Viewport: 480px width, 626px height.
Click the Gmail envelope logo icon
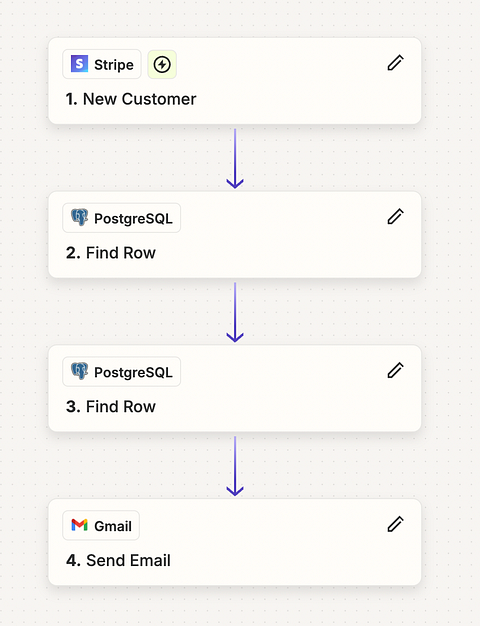coord(79,525)
